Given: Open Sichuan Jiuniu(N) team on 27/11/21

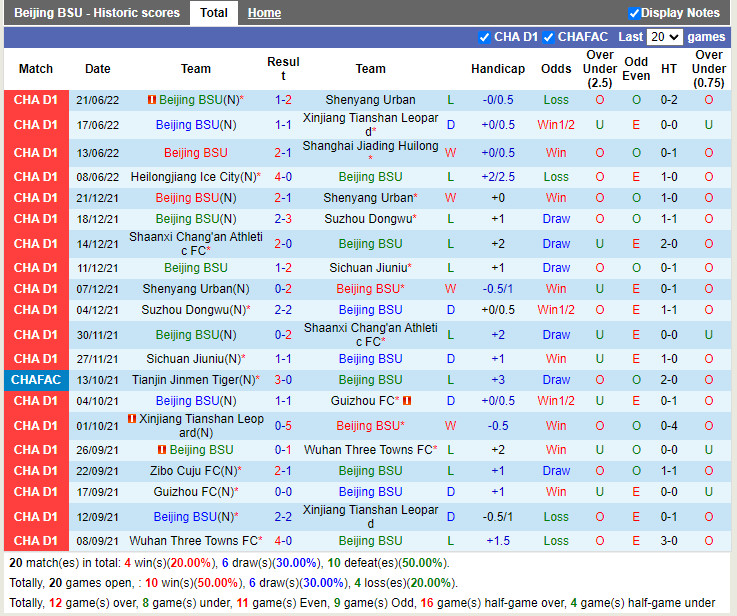Looking at the screenshot, I should (193, 359).
